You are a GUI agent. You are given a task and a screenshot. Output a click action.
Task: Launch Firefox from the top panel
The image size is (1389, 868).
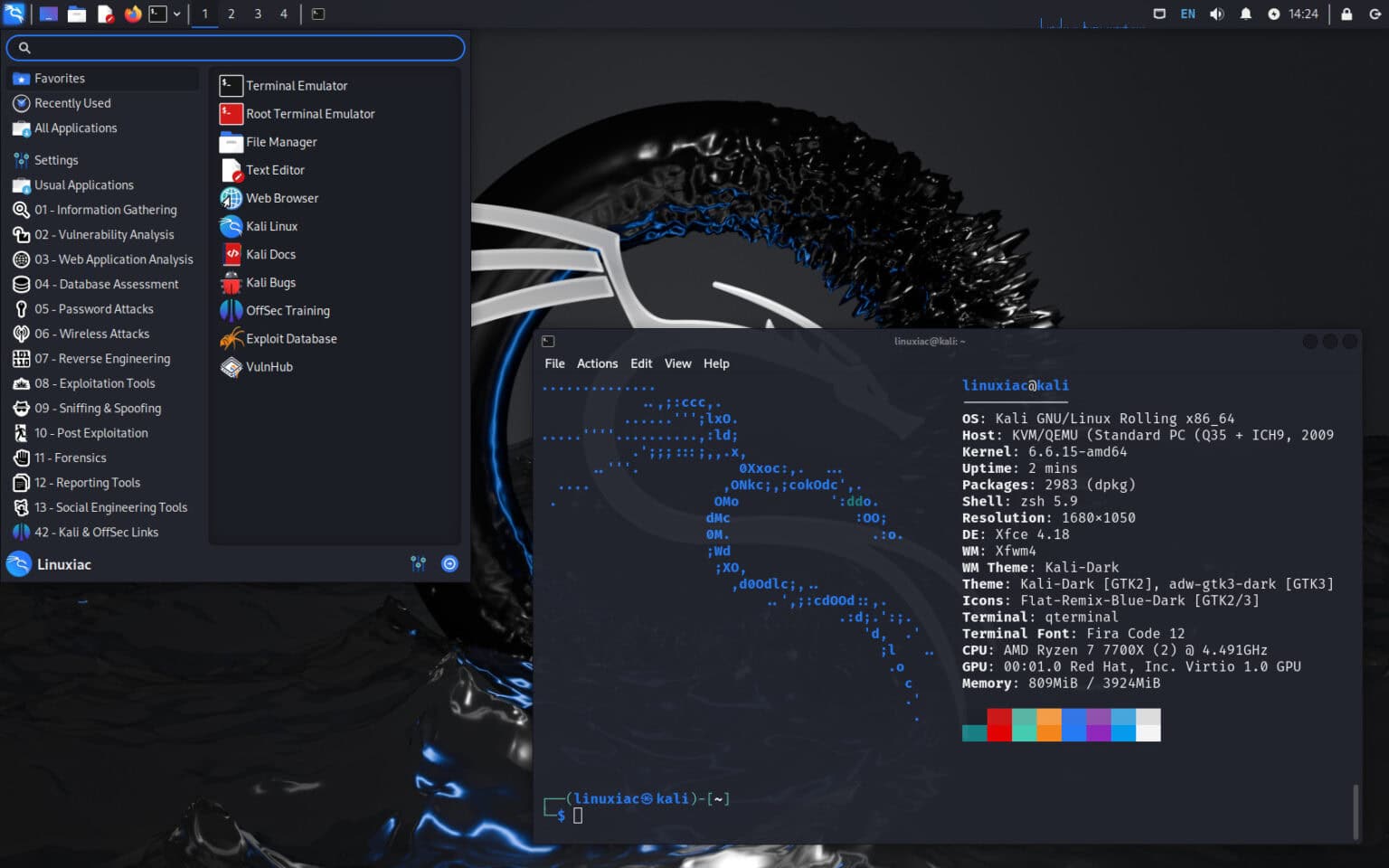pyautogui.click(x=134, y=14)
